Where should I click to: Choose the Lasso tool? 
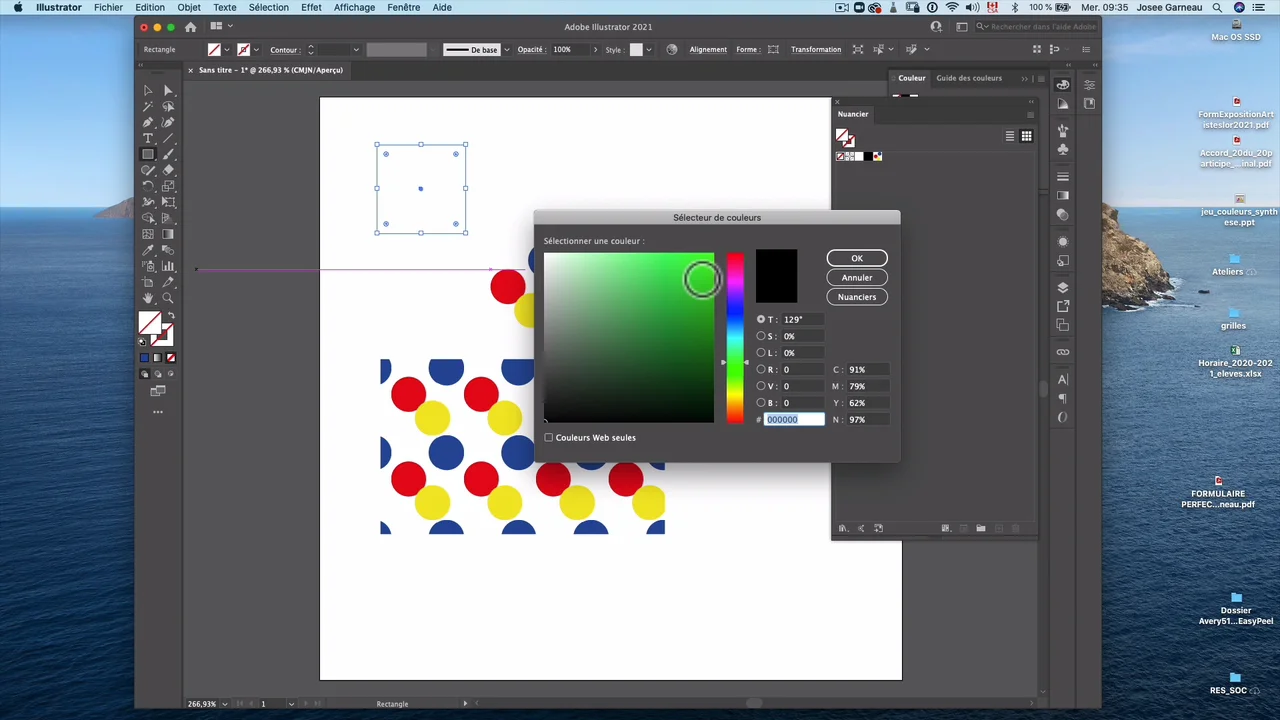click(168, 106)
